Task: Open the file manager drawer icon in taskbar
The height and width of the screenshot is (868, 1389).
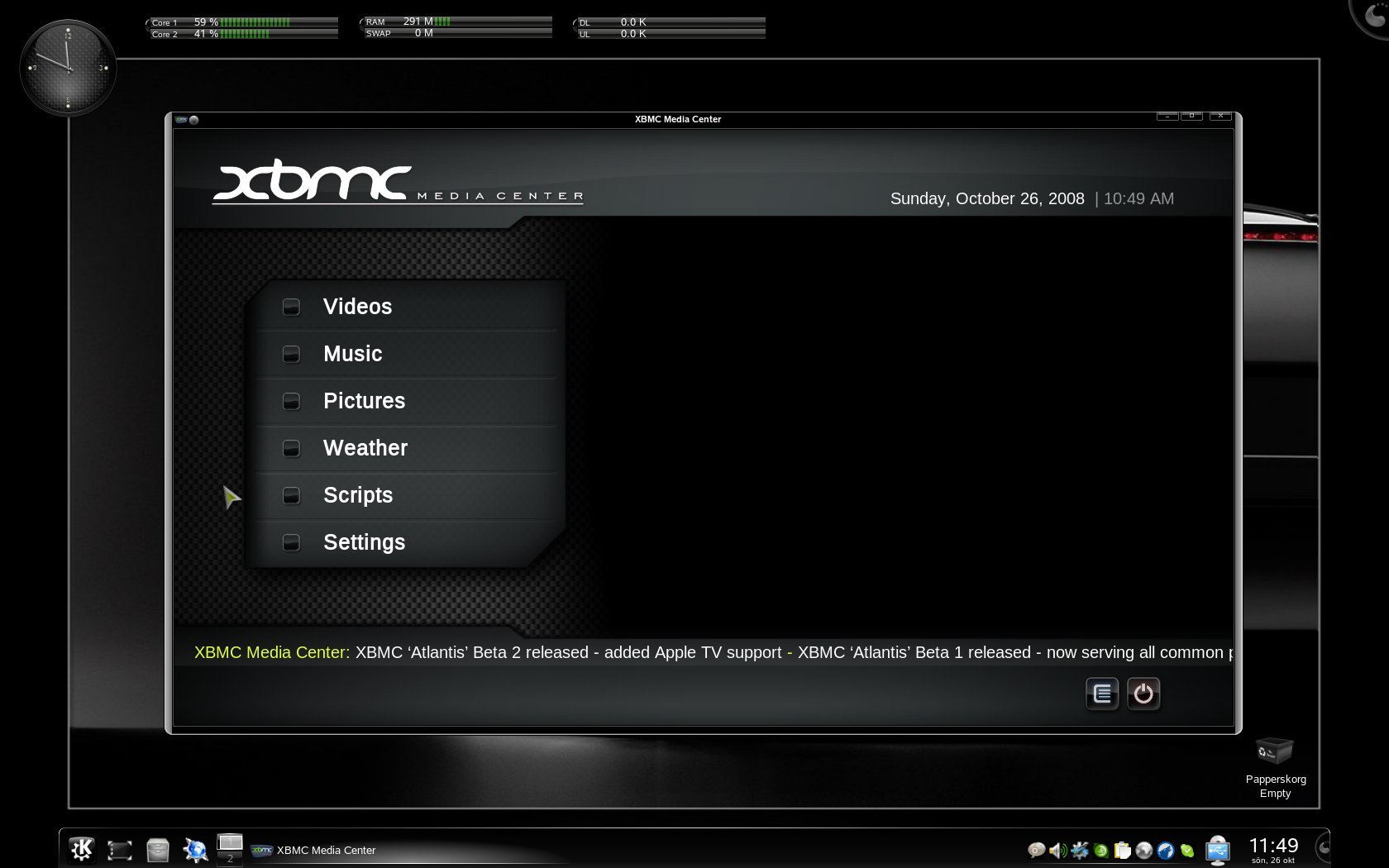Action: (x=157, y=850)
